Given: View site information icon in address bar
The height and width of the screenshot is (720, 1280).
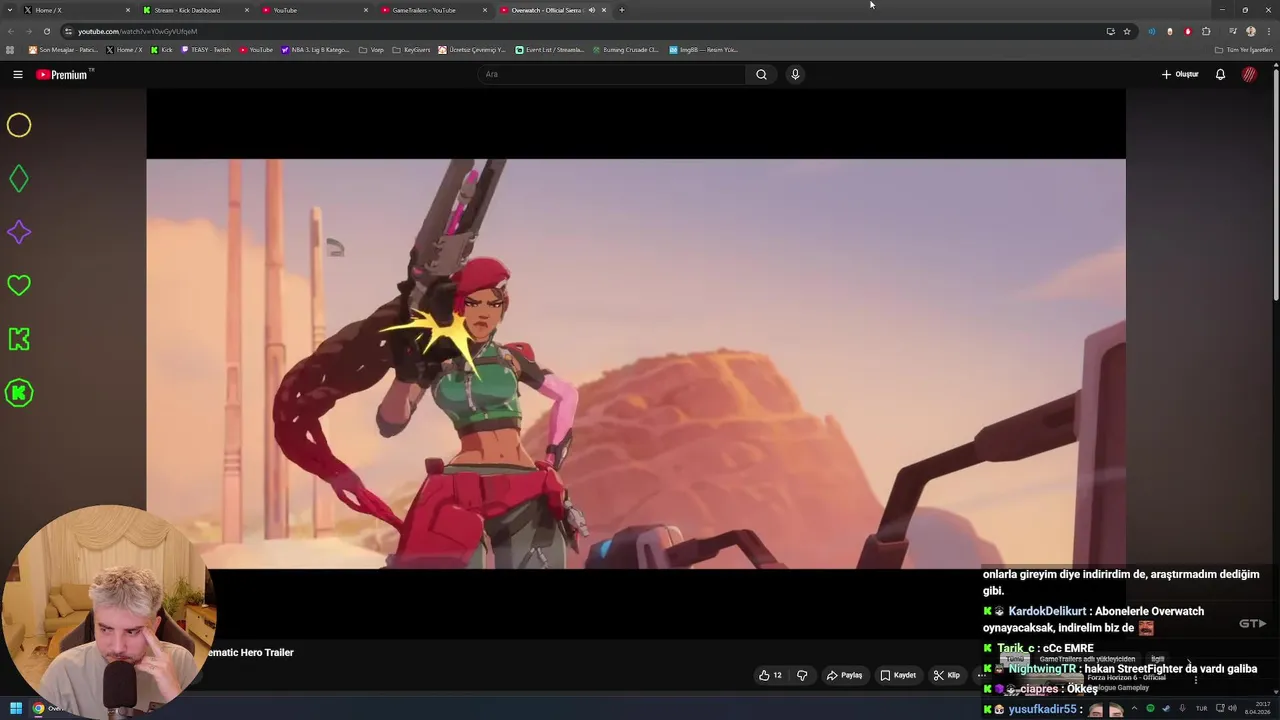Looking at the screenshot, I should [x=68, y=31].
